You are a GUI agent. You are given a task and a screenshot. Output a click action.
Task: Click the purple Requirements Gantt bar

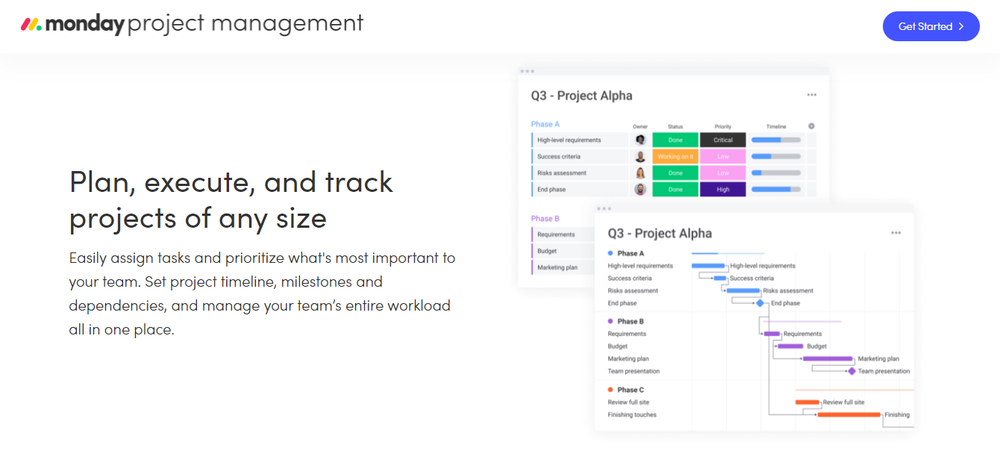coord(772,333)
